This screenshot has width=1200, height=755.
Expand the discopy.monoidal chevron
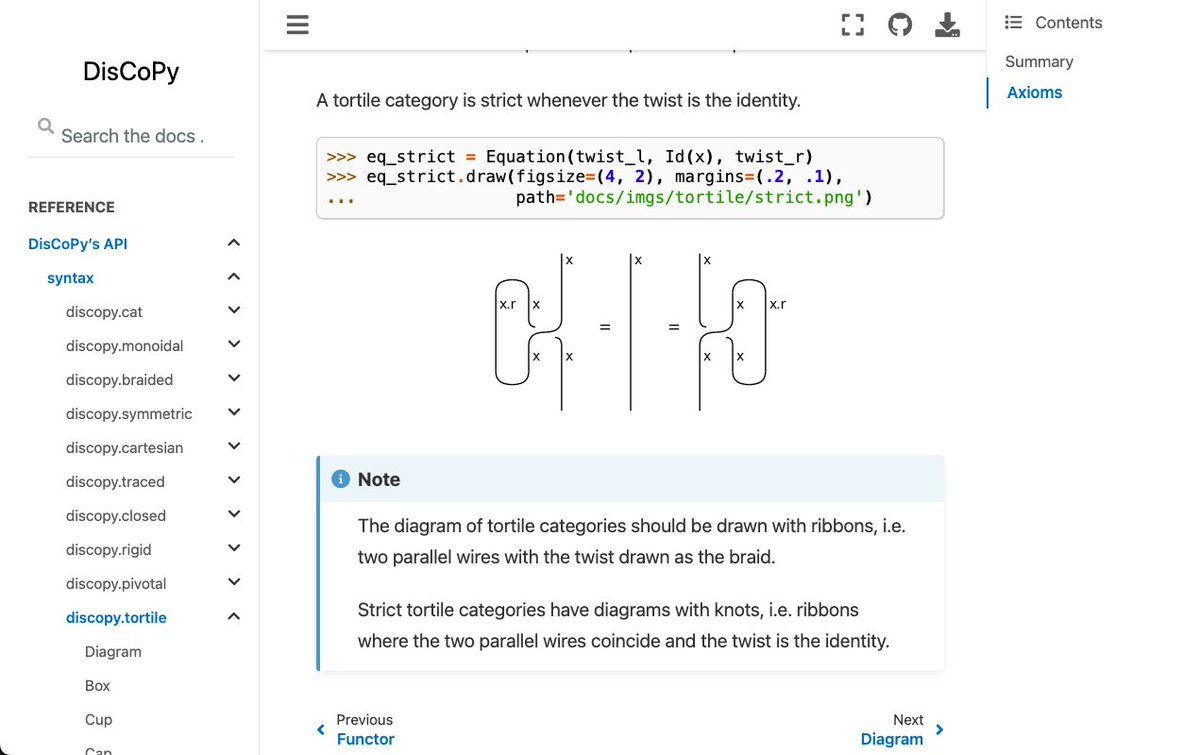coord(234,345)
